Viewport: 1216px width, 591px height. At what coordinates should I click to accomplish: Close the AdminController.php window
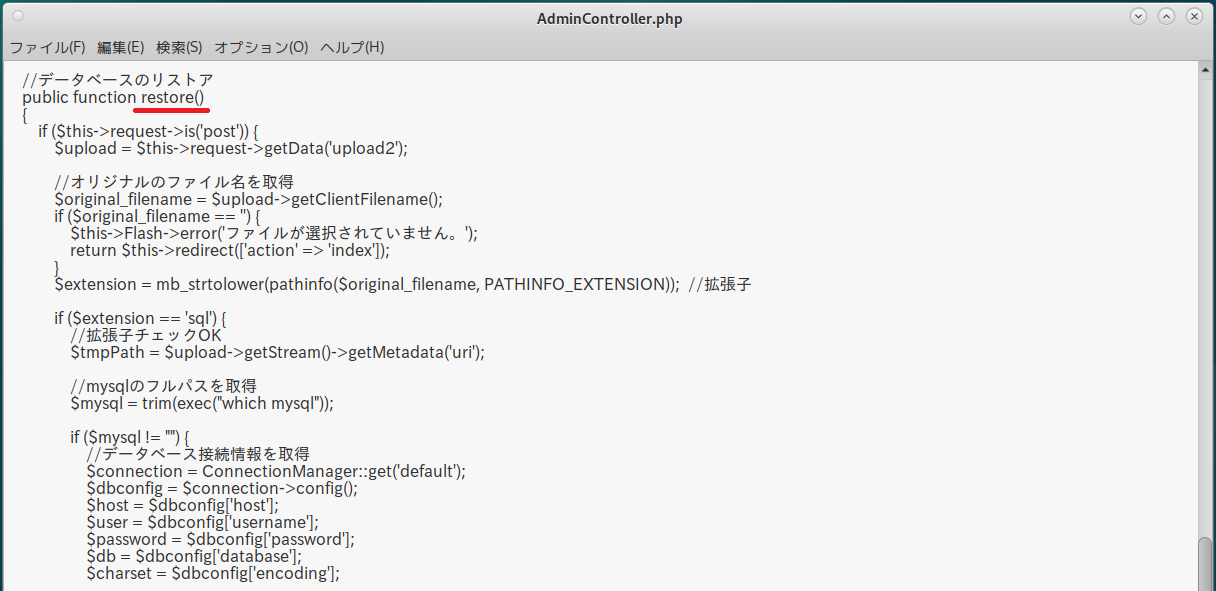(1194, 17)
